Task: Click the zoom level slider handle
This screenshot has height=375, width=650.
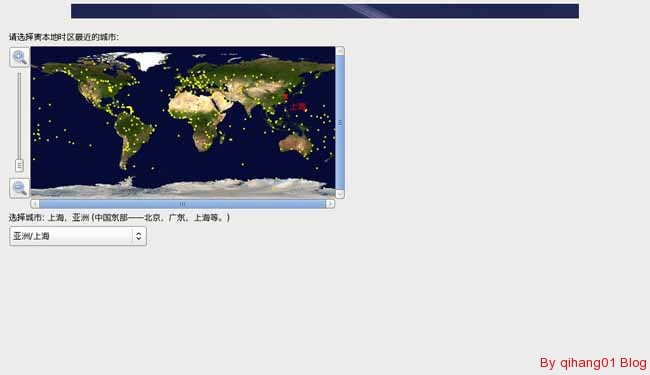Action: tap(19, 165)
